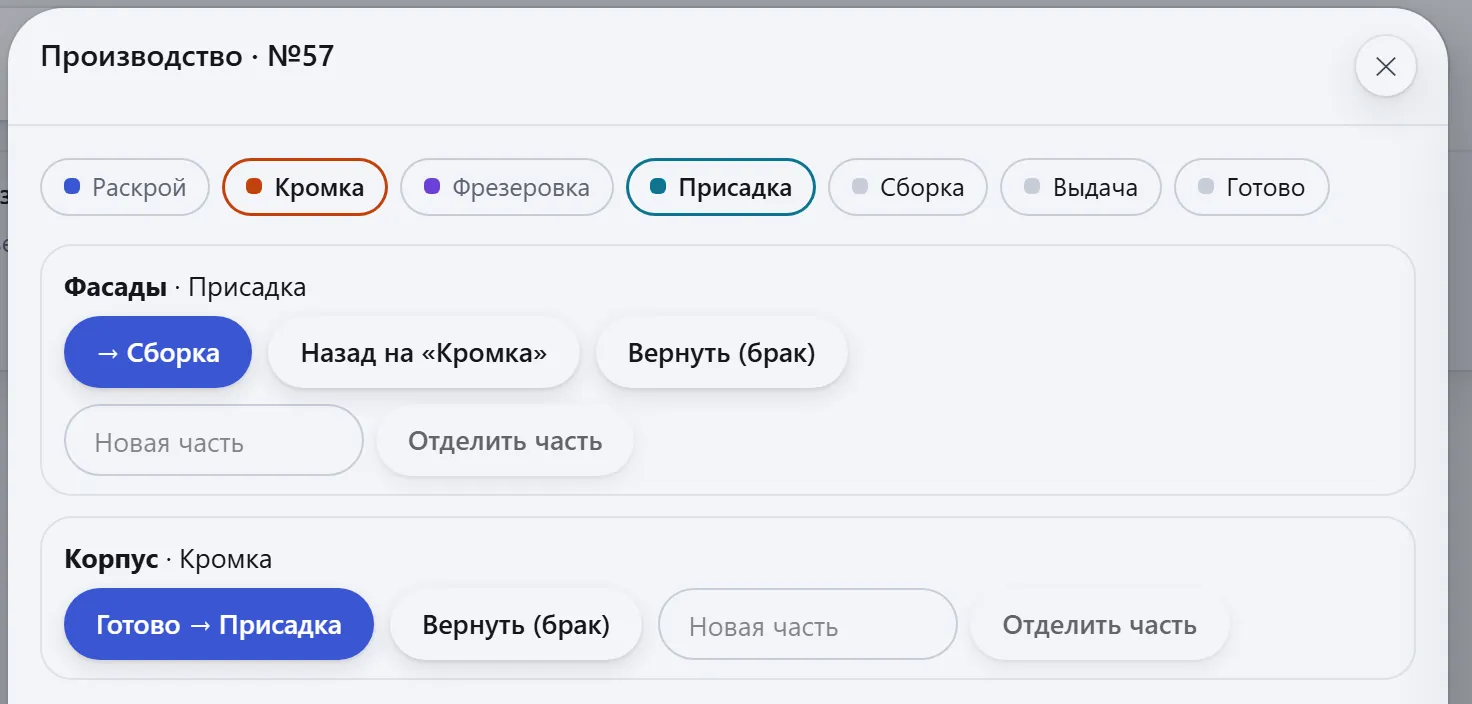The height and width of the screenshot is (704, 1472).
Task: Click the Фасады · Присадка heading
Action: pyautogui.click(x=185, y=287)
